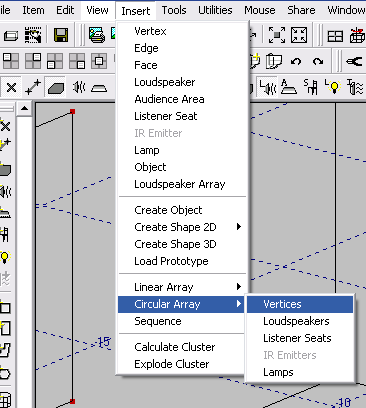Choose Sequence menu entry

[x=182, y=321]
